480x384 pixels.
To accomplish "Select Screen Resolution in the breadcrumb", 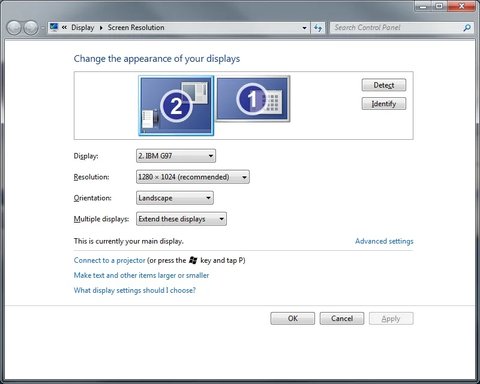I will click(136, 28).
